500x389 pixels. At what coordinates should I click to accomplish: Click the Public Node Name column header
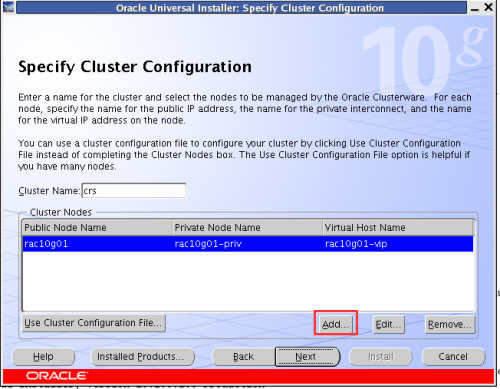coord(97,228)
